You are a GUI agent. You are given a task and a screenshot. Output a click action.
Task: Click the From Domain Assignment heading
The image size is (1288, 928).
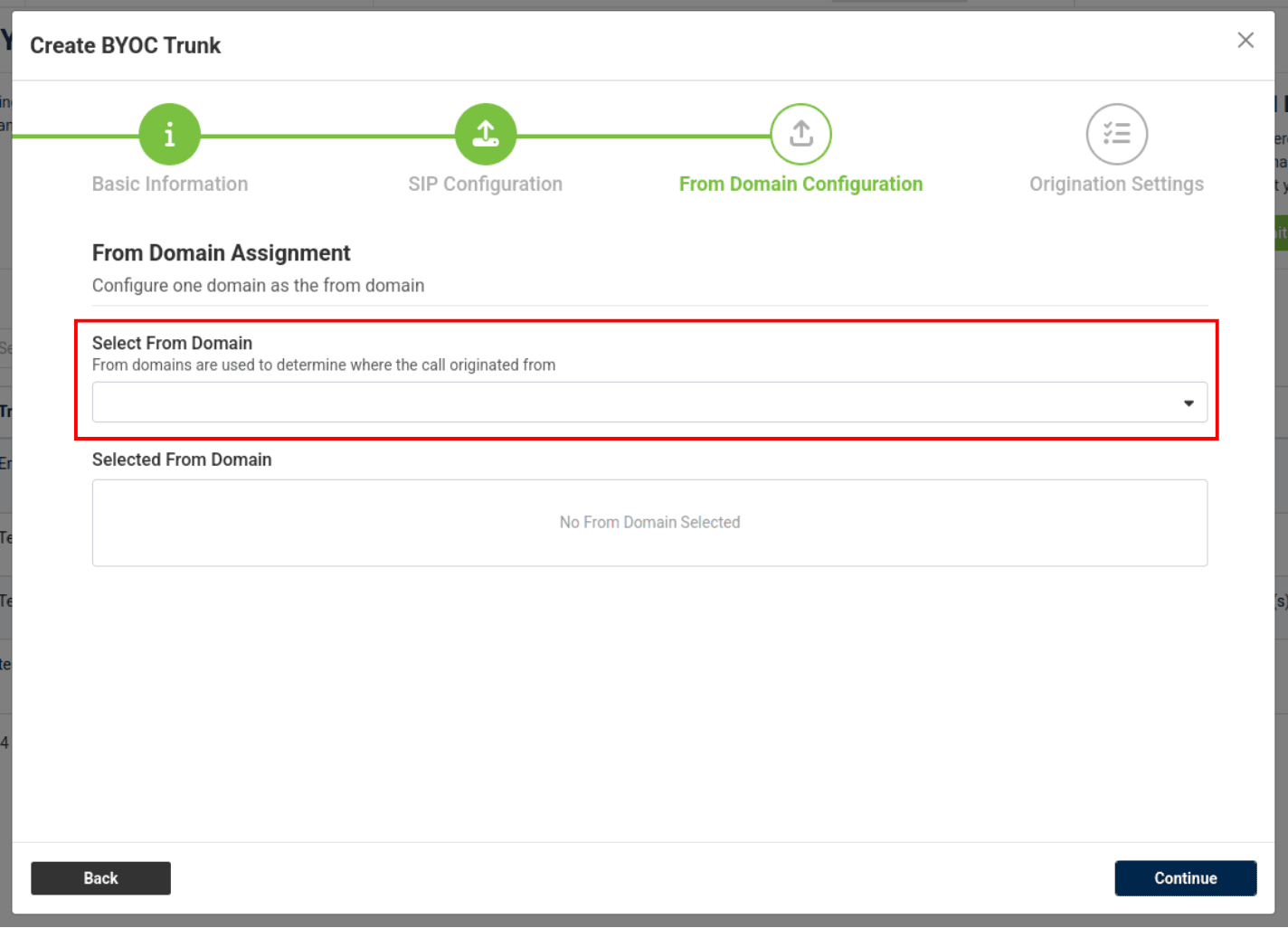[x=221, y=253]
